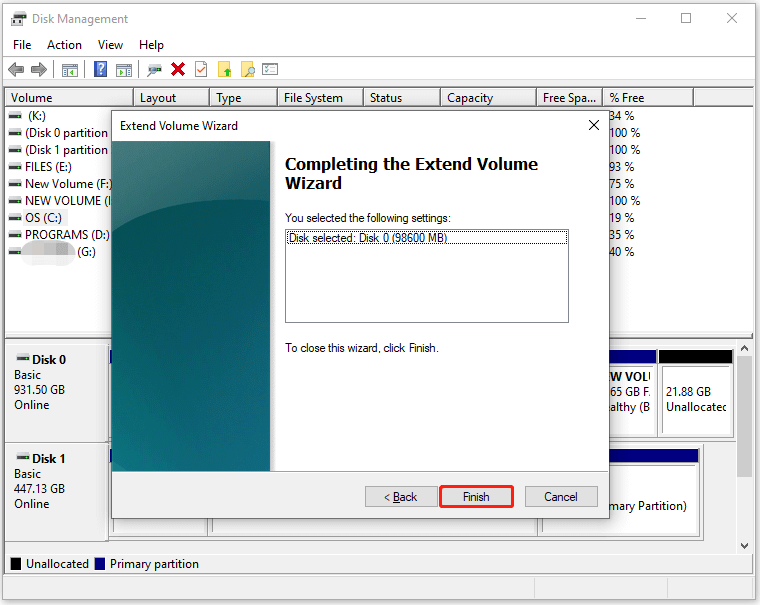Click the Disk 0 drive icon

tap(23, 359)
